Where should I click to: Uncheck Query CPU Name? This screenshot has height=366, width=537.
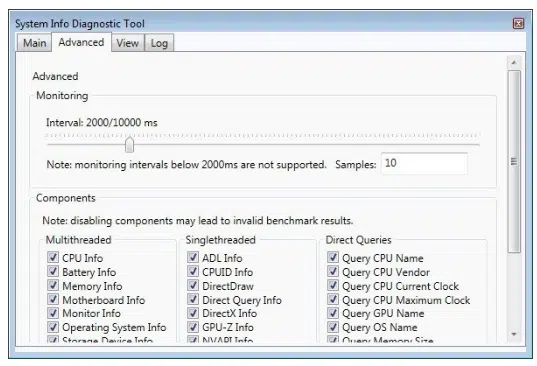tap(333, 257)
